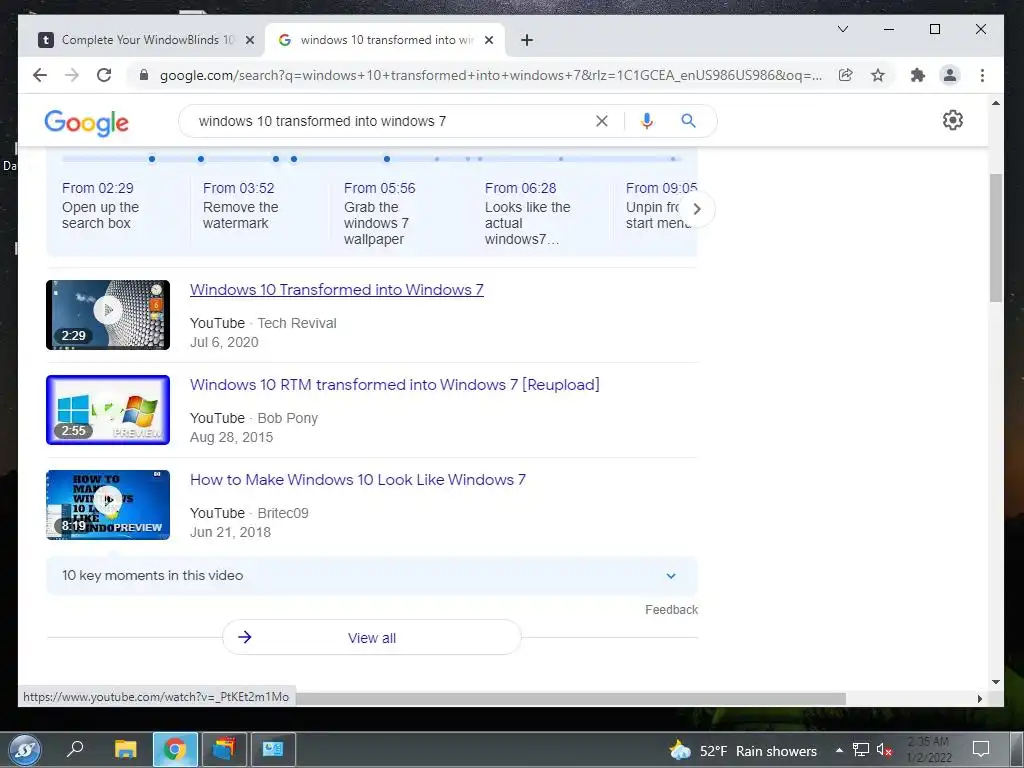Viewport: 1024px width, 768px height.
Task: Expand '10 key moments in this video'
Action: [372, 575]
